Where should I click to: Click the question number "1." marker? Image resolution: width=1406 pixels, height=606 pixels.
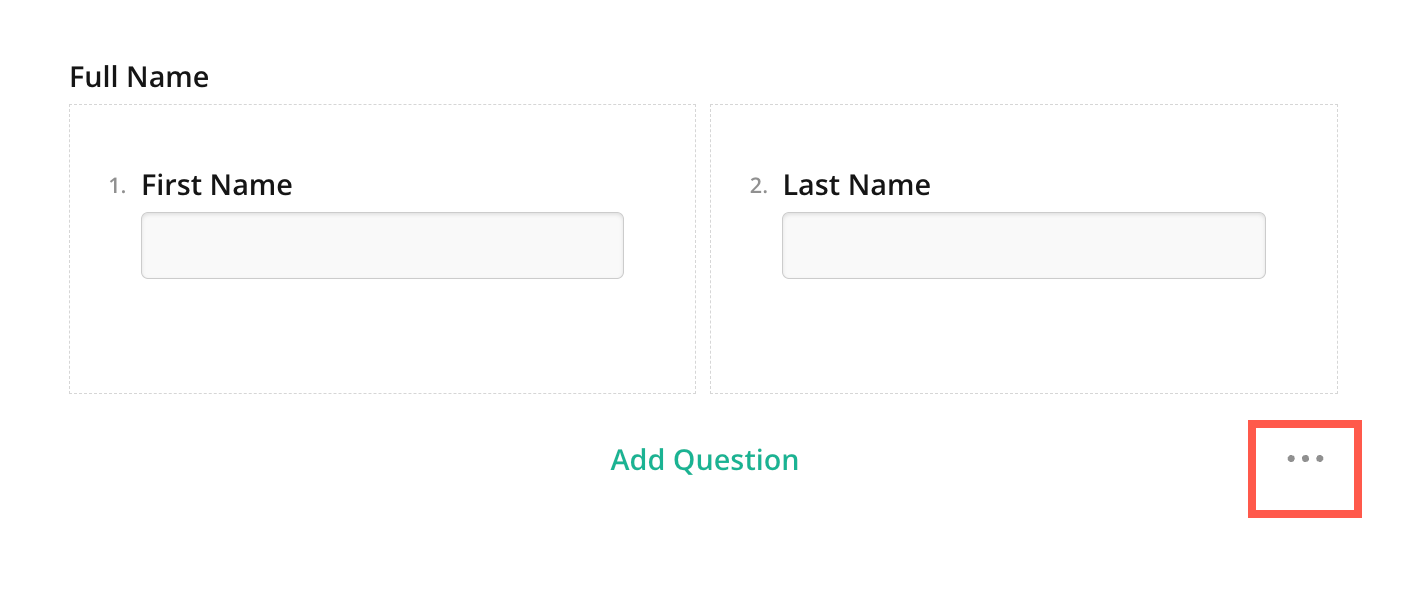(117, 186)
